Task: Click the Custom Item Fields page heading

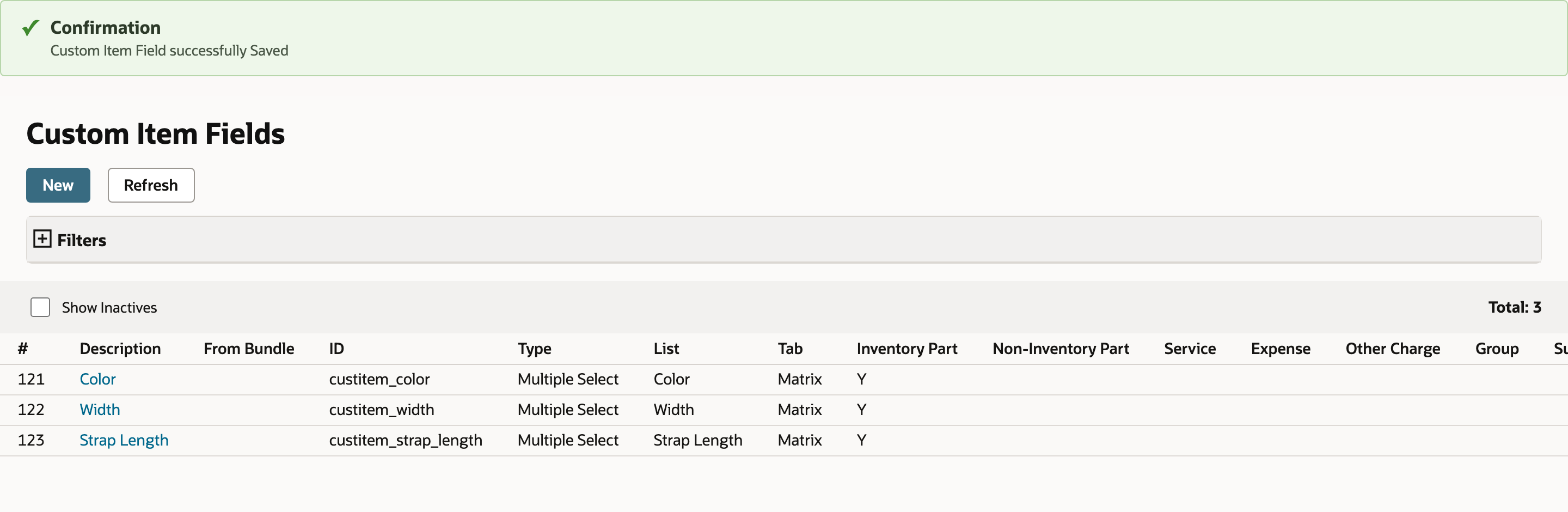Action: (x=155, y=133)
